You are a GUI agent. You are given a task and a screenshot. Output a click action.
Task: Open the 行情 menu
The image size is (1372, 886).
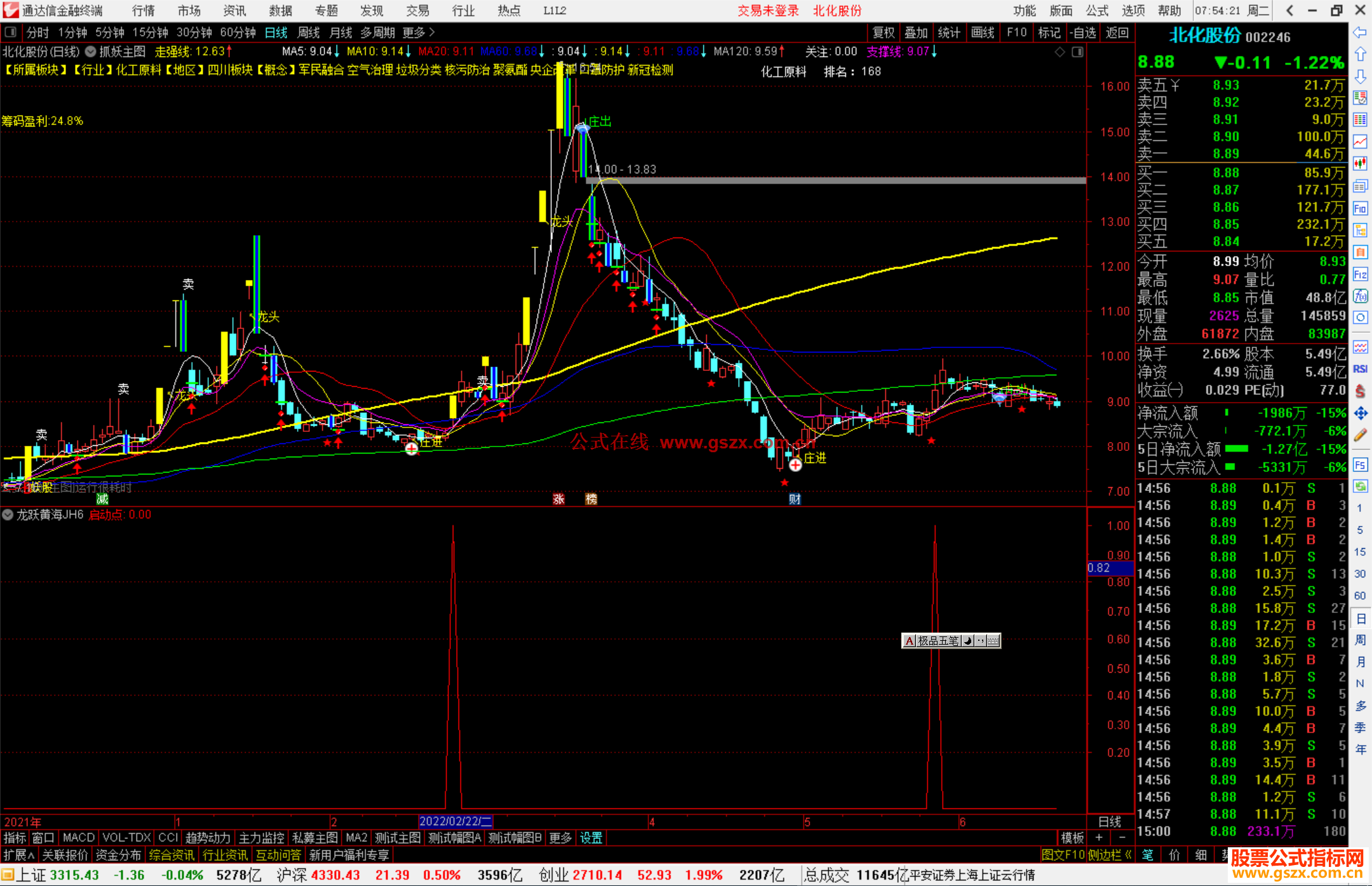pyautogui.click(x=143, y=11)
